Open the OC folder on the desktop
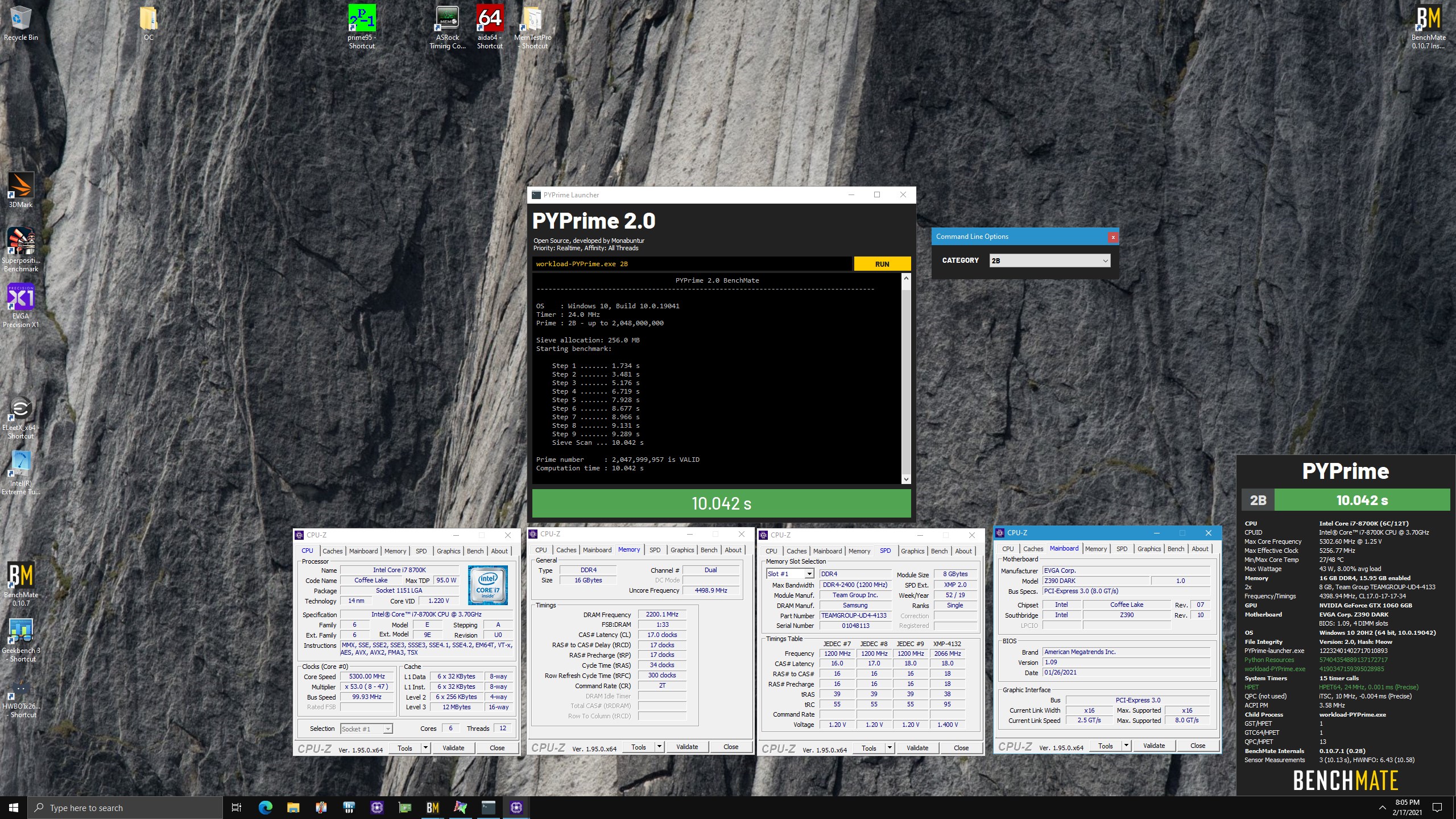 tap(148, 24)
